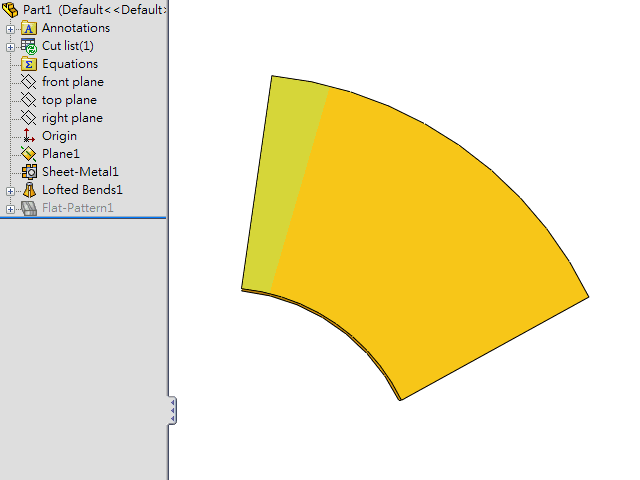Click the front plane icon
The width and height of the screenshot is (640, 480).
pyautogui.click(x=29, y=82)
